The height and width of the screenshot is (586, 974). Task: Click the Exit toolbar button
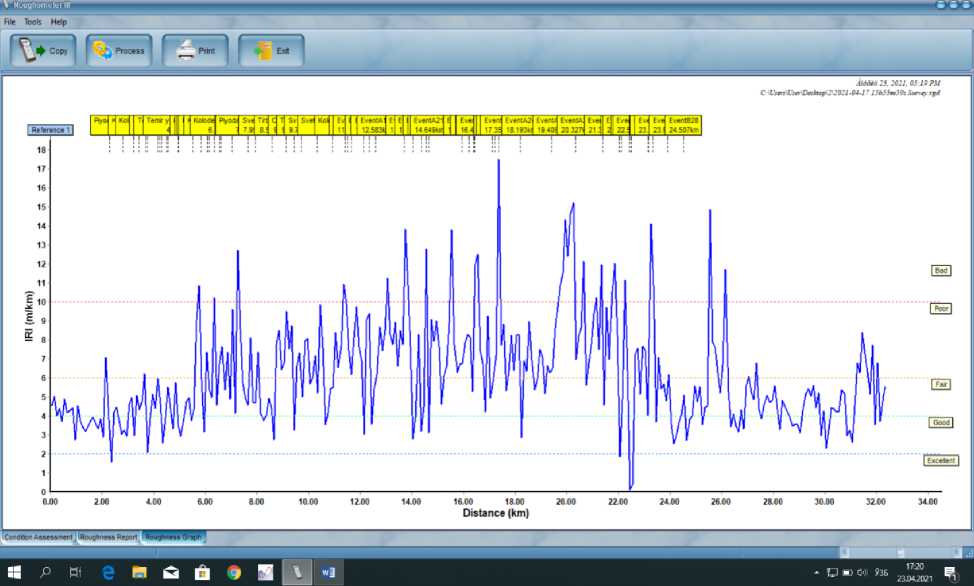tap(271, 50)
